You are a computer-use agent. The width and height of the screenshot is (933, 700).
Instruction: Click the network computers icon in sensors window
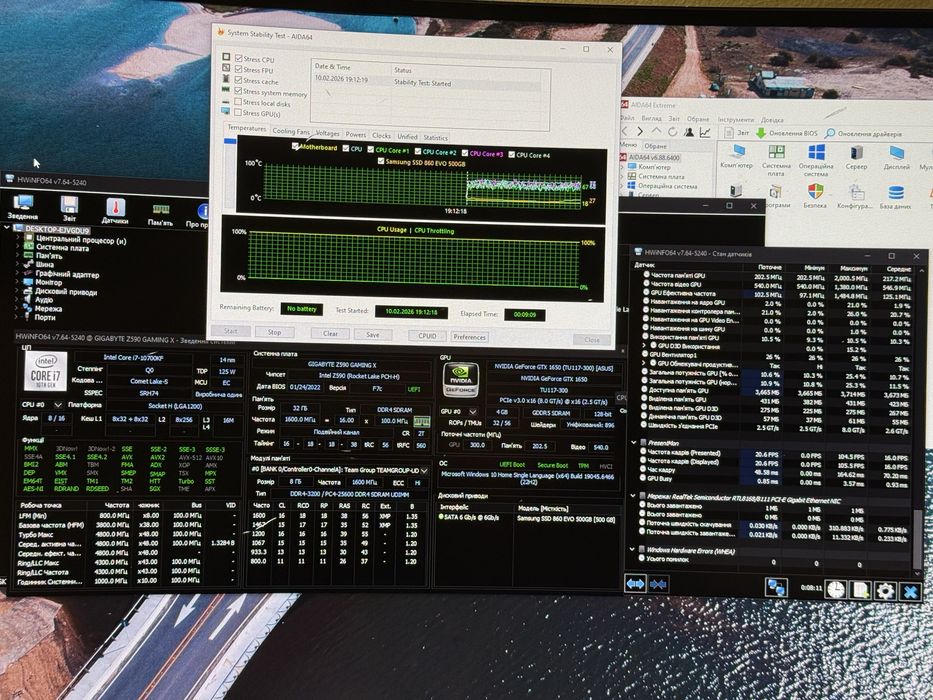coord(776,588)
